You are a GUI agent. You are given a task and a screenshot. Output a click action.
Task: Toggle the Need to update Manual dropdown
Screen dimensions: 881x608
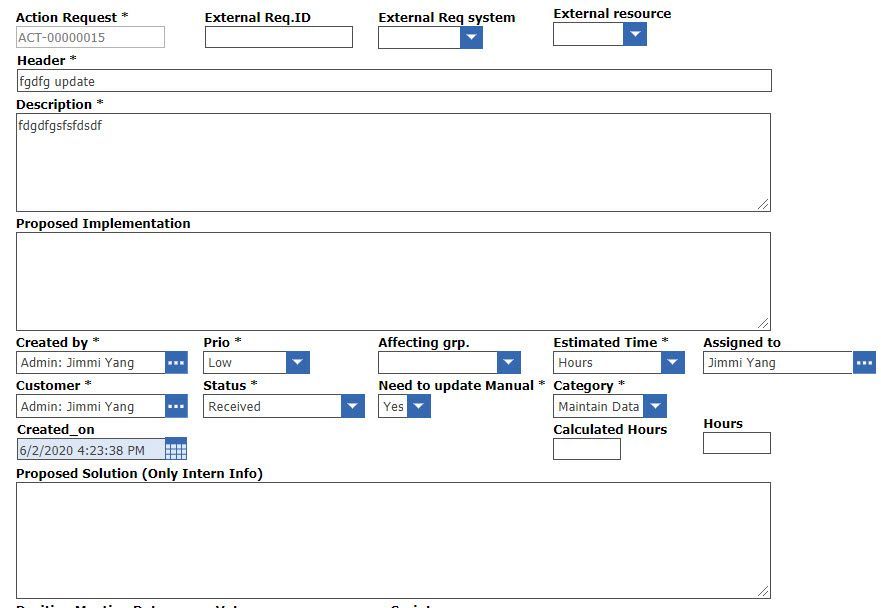click(419, 407)
